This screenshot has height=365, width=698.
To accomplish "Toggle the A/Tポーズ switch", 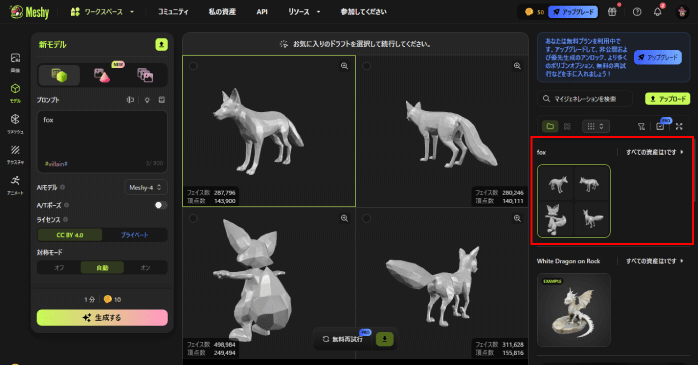I will pos(161,205).
